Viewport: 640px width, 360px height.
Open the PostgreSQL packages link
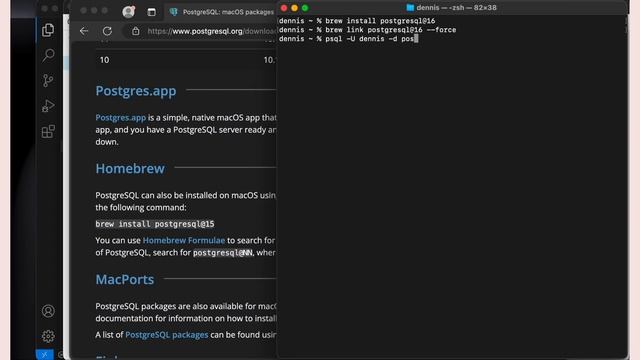click(167, 335)
